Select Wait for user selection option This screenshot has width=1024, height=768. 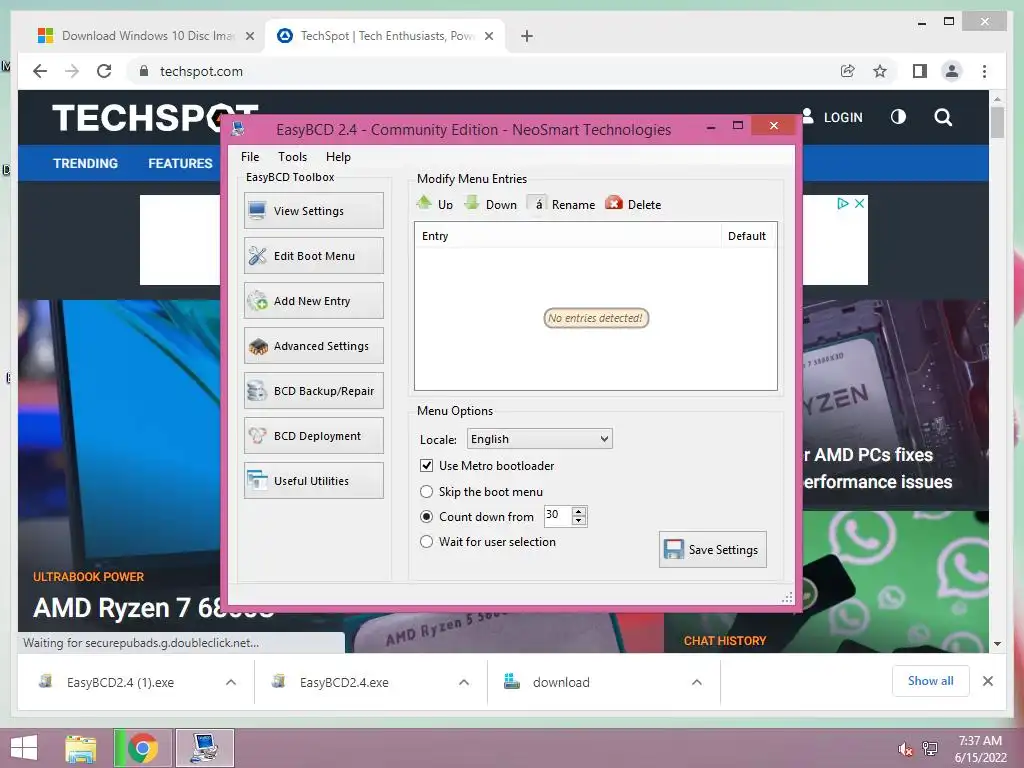click(x=426, y=541)
